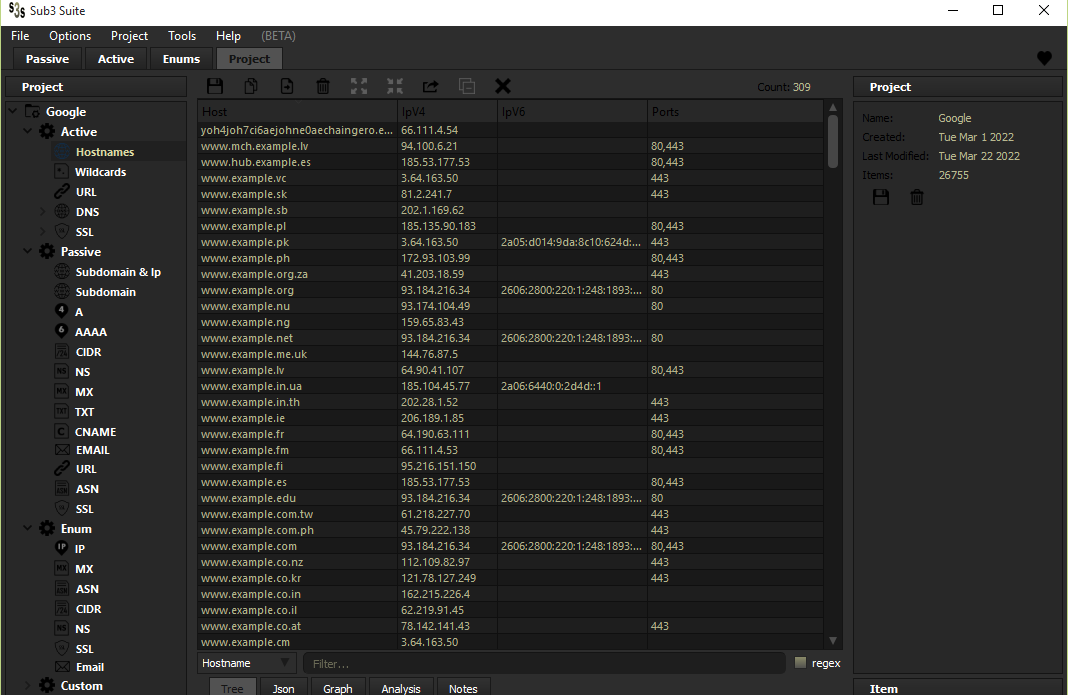The height and width of the screenshot is (695, 1068).
Task: Switch to the Json view tab
Action: [283, 688]
